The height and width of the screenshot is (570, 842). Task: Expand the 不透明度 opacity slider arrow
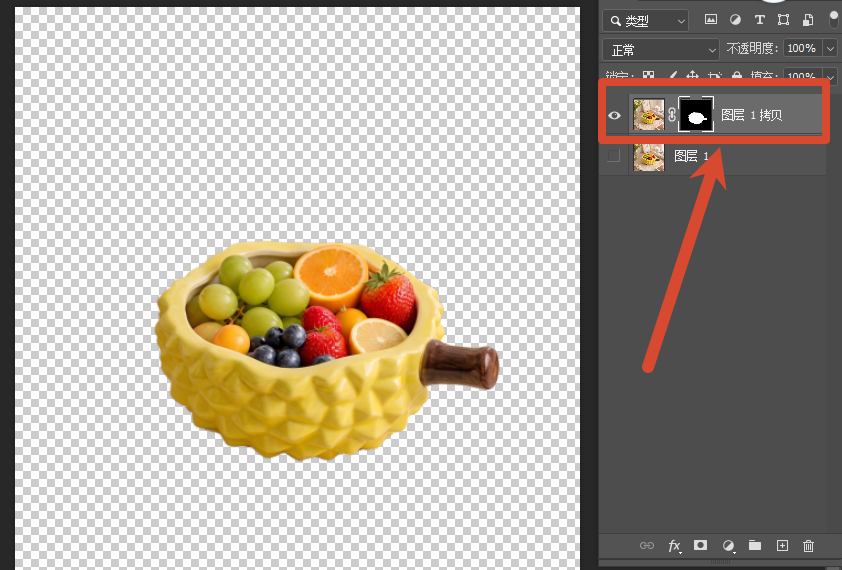coord(830,49)
